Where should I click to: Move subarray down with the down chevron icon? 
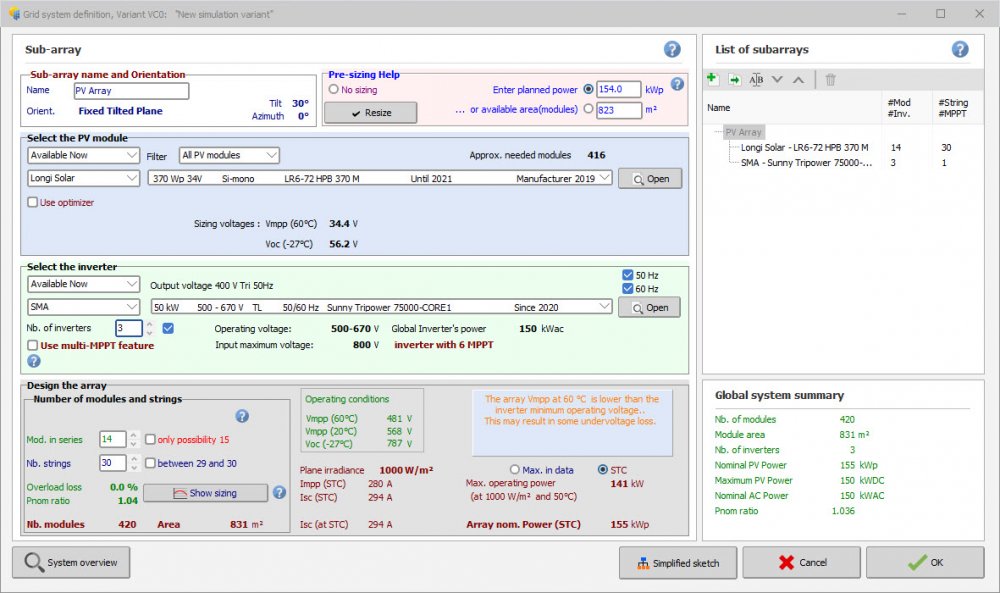pyautogui.click(x=777, y=79)
